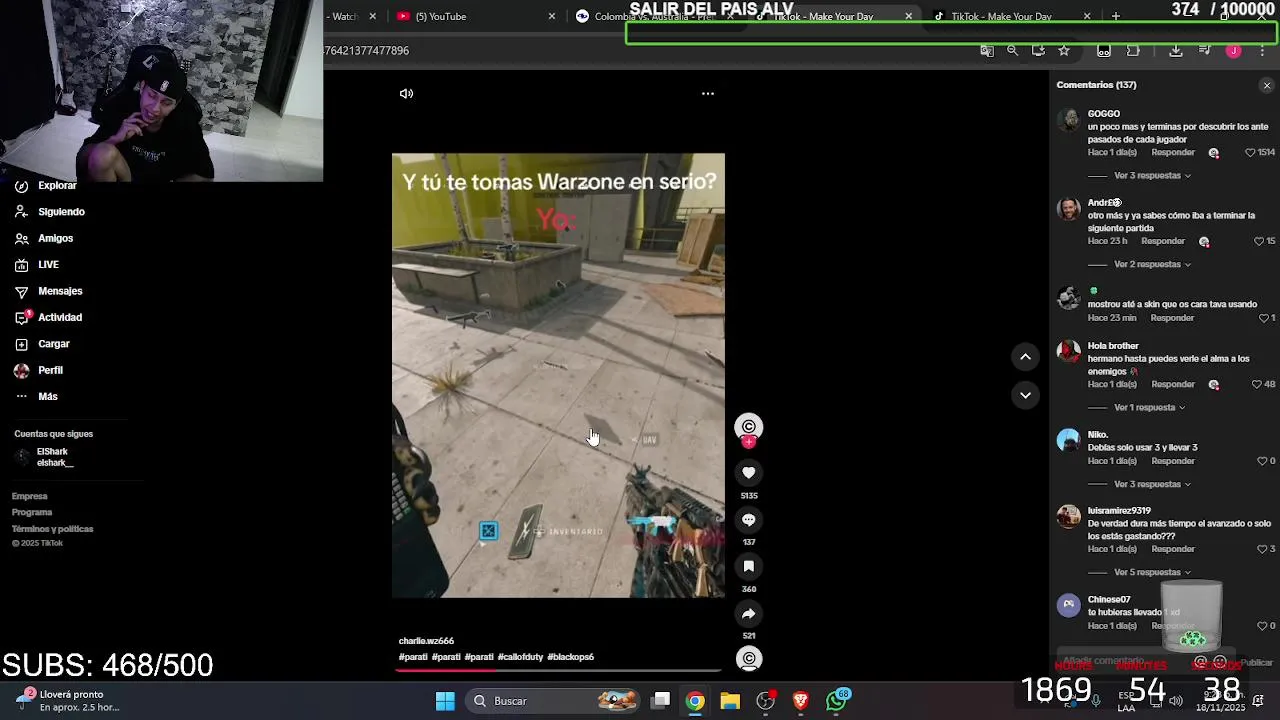Go to previous video with up arrow

coord(1025,356)
